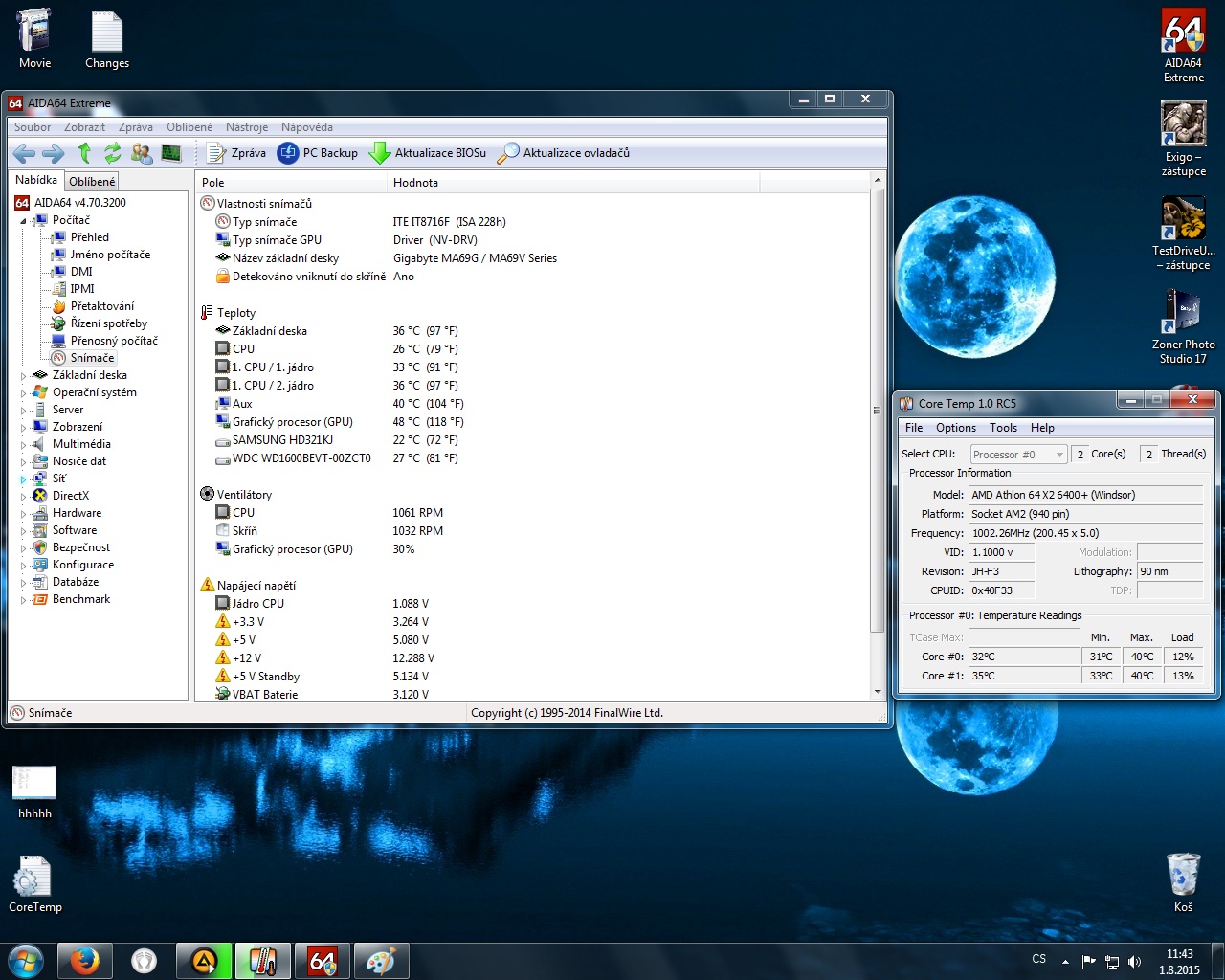Expand the Operační systém tree node

tap(23, 393)
